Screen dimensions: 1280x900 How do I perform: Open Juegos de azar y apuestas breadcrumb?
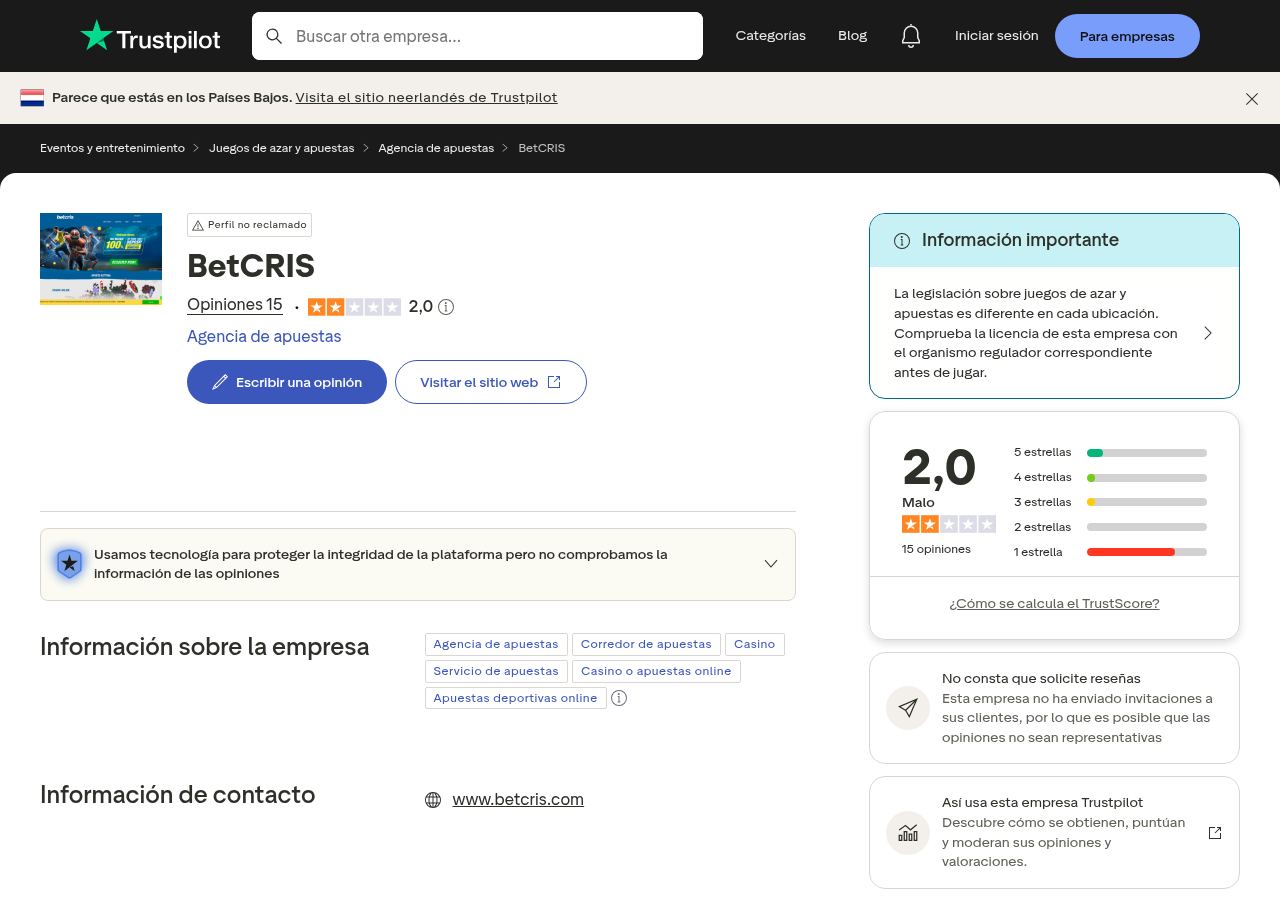[x=281, y=148]
